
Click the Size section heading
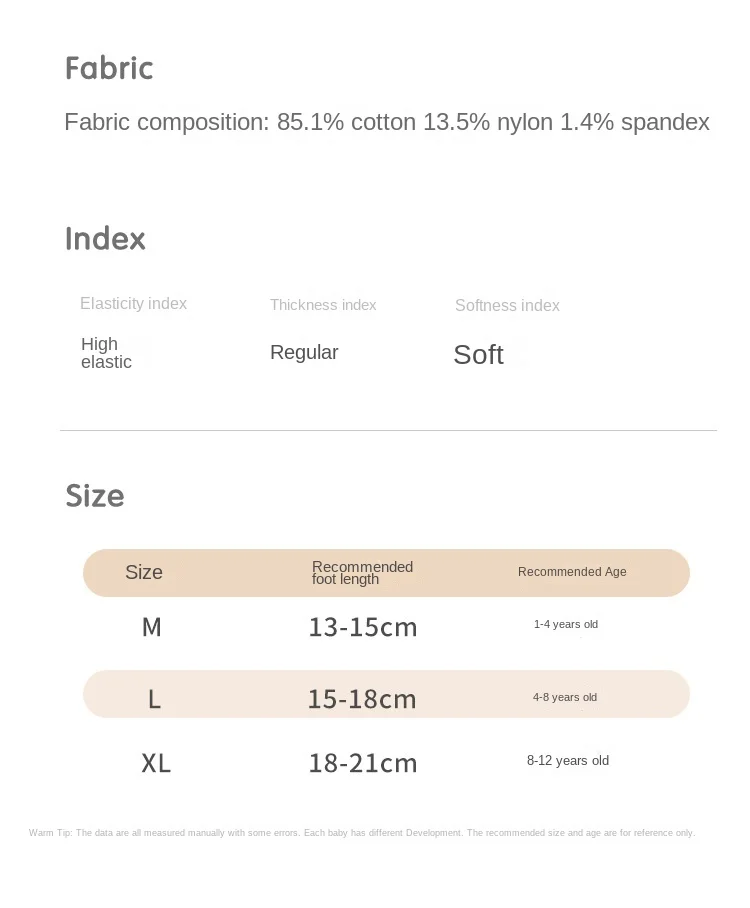tap(95, 496)
